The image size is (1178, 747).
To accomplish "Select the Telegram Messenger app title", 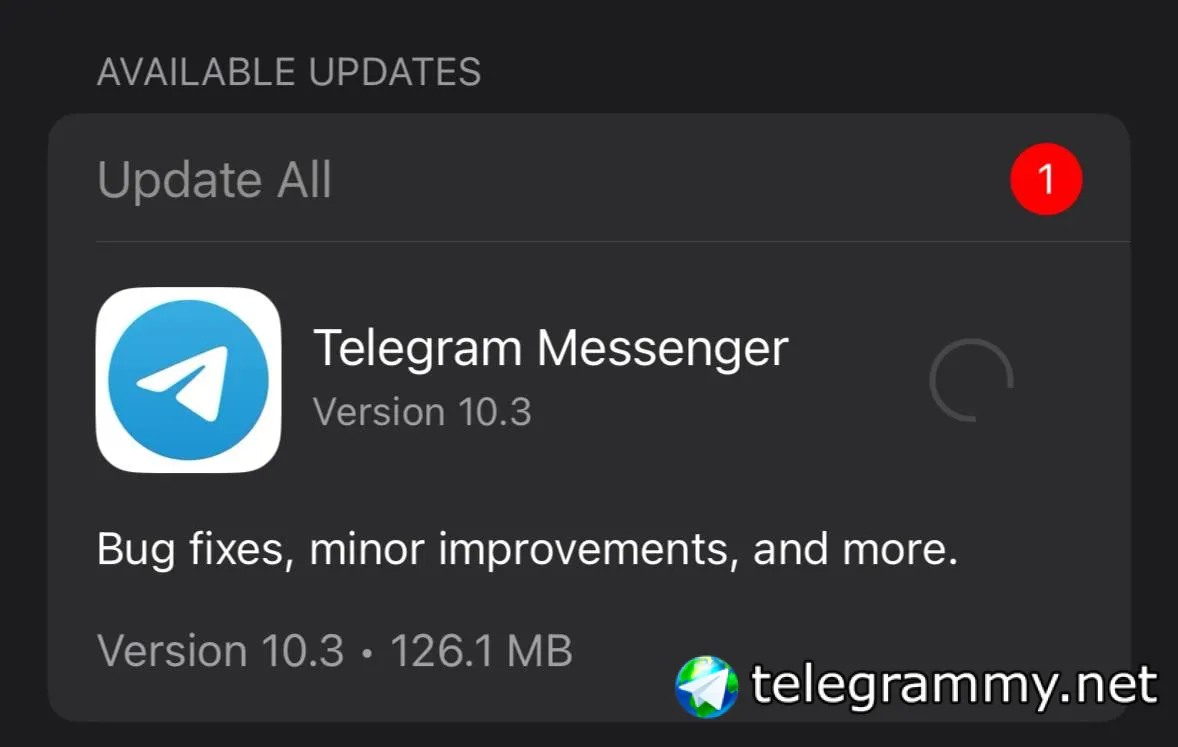I will click(551, 349).
